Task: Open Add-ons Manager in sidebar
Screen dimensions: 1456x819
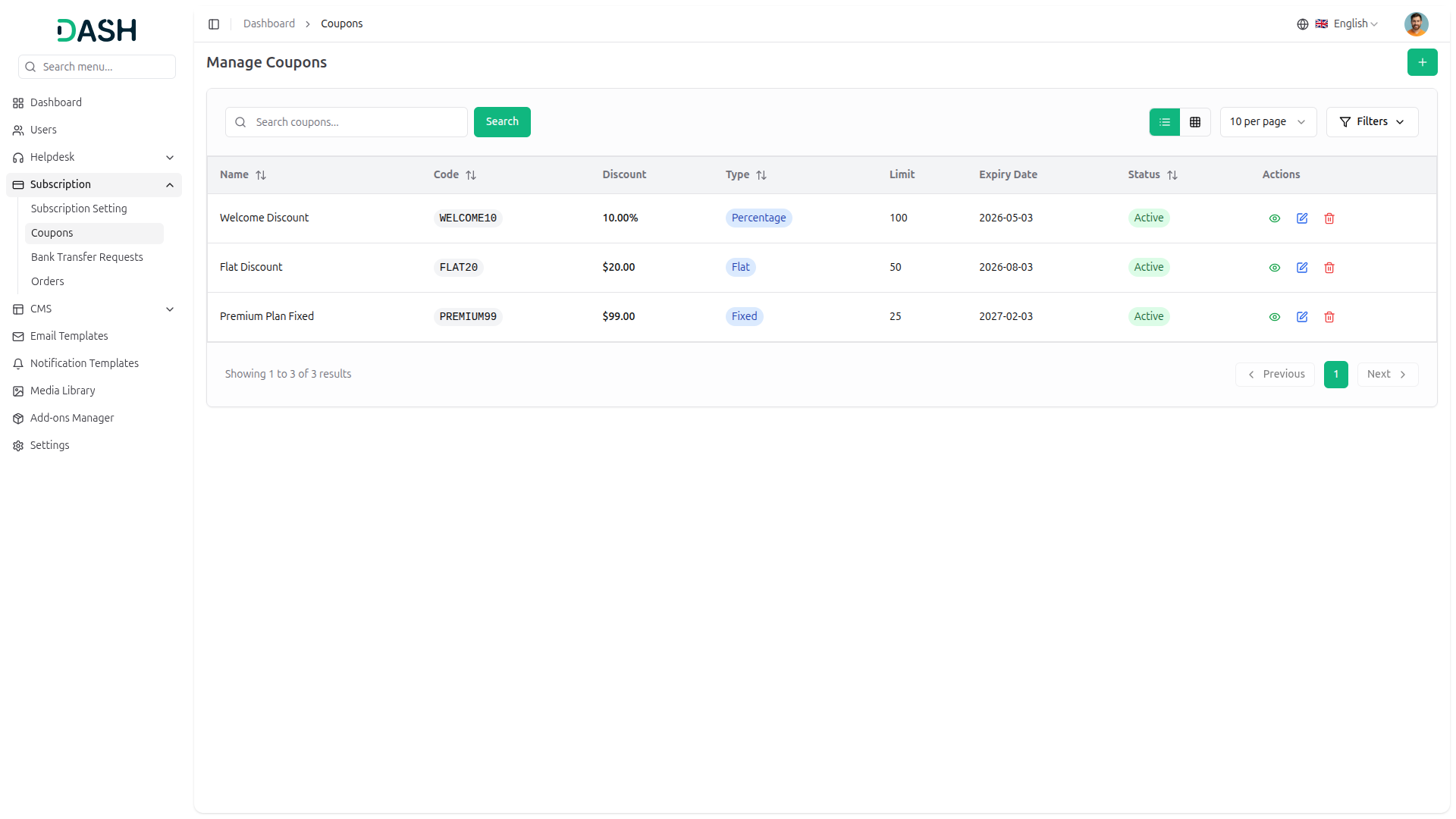Action: 94,419
